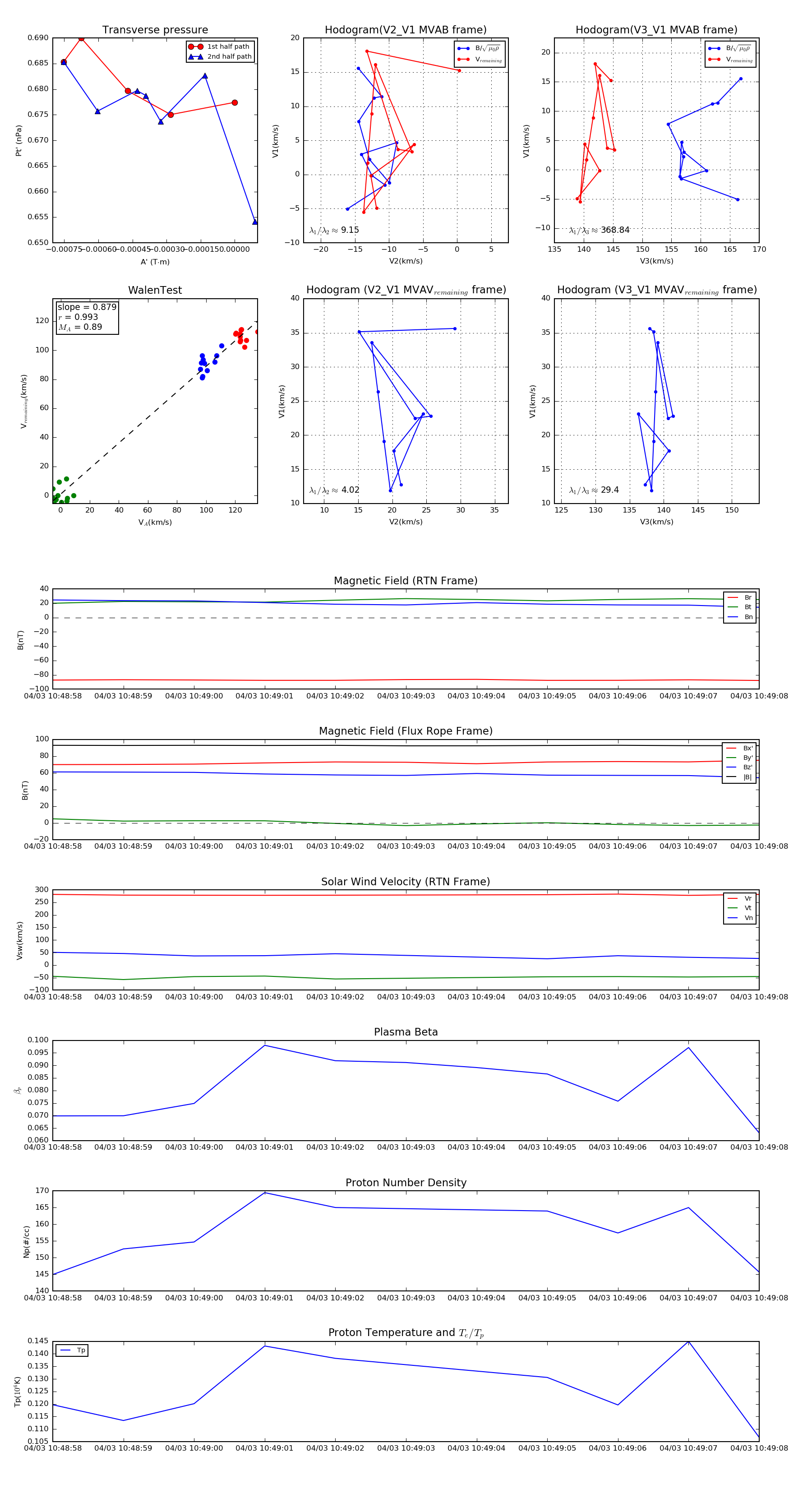The image size is (812, 1489).
Task: Click the 'Proton Number Density' plot title
Action: point(406,1183)
